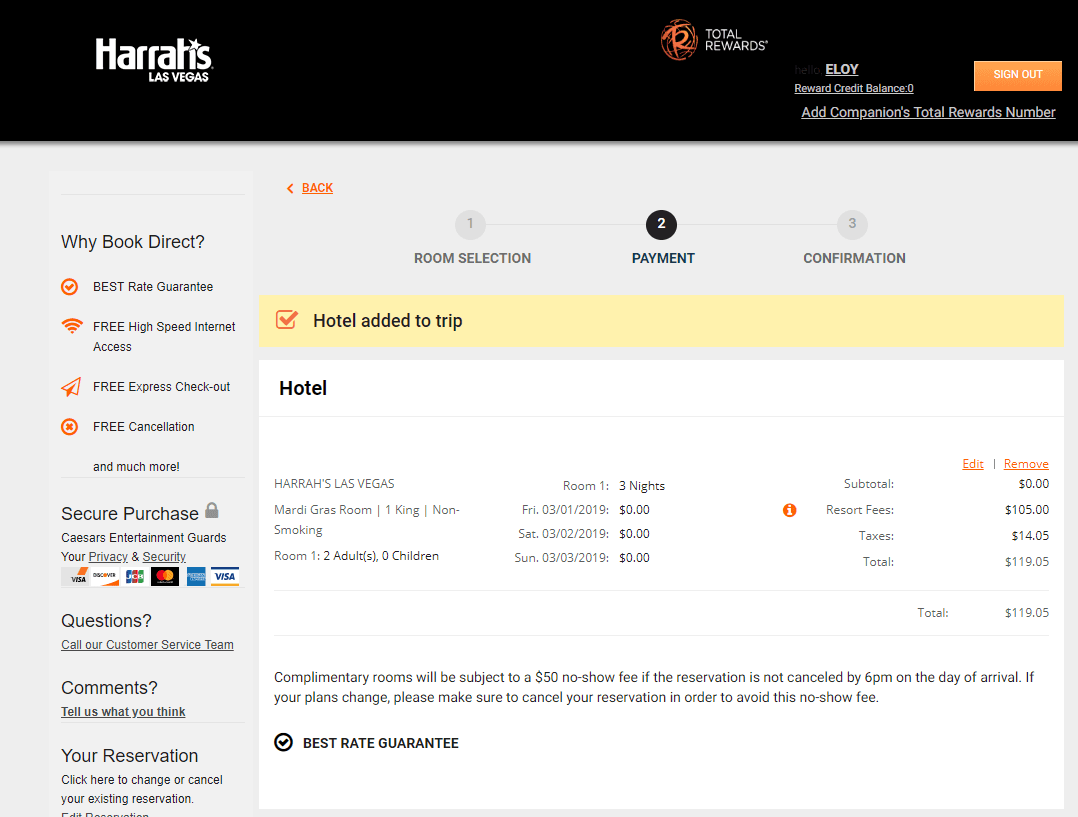
Task: Click the ROOM SELECTION step label
Action: pyautogui.click(x=472, y=259)
